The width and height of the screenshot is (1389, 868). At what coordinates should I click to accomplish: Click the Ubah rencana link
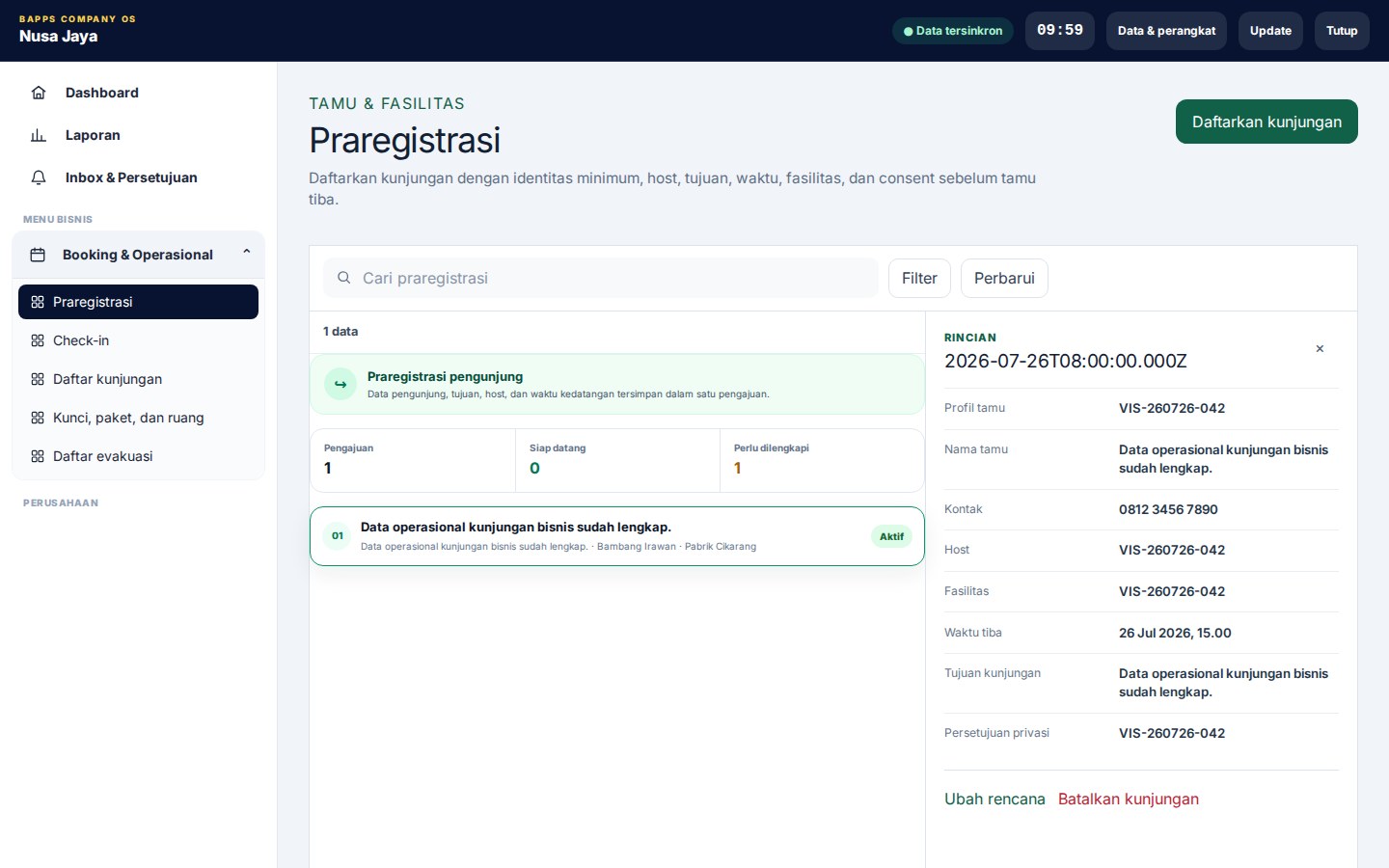pos(994,799)
